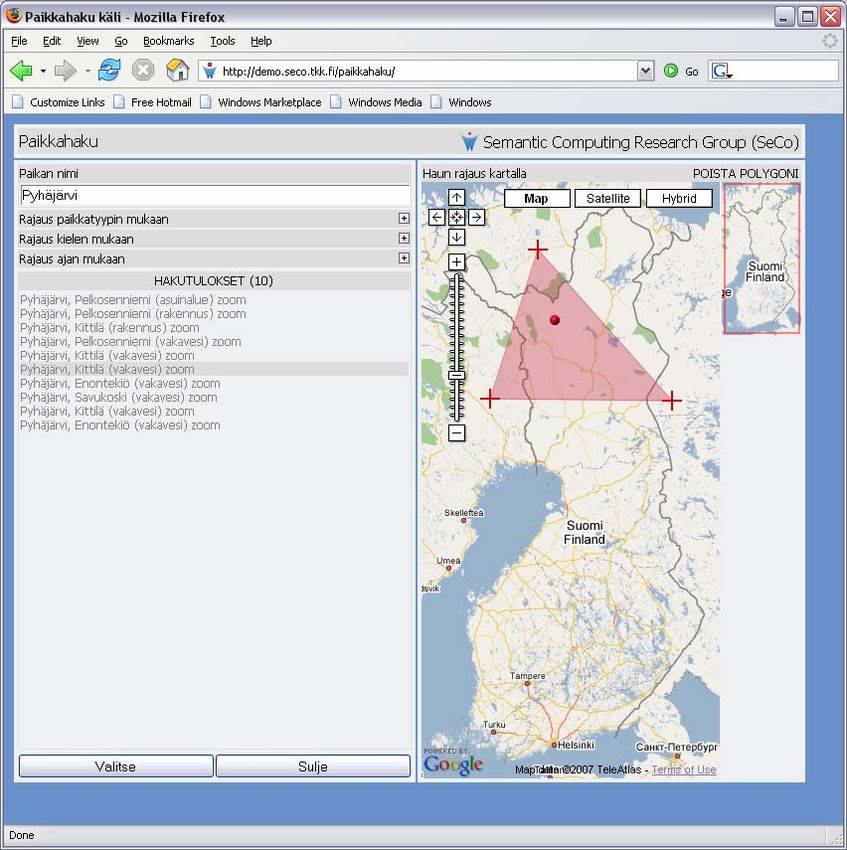Open the Edit menu
The height and width of the screenshot is (850, 847).
(52, 41)
